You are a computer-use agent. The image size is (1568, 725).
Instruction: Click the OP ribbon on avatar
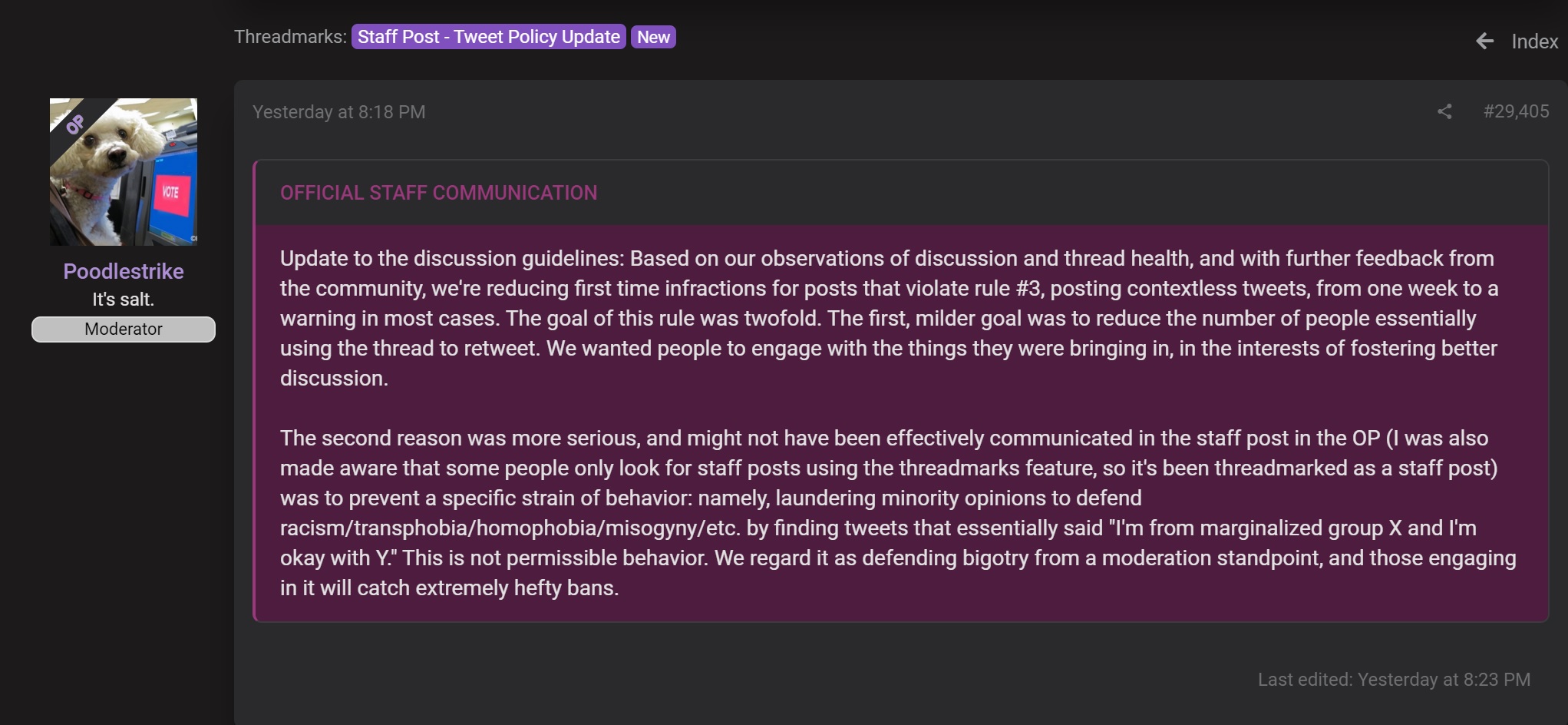(x=74, y=124)
